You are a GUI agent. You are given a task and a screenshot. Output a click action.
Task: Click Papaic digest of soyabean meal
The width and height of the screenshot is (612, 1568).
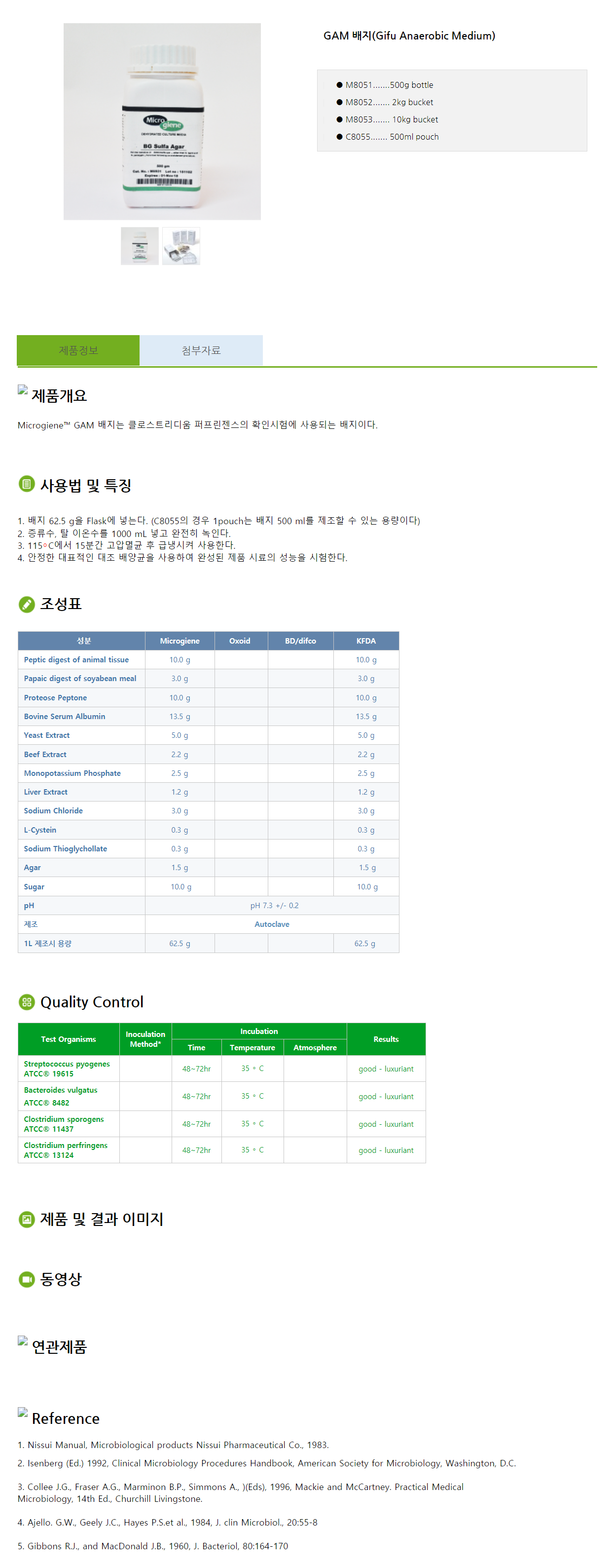click(80, 679)
